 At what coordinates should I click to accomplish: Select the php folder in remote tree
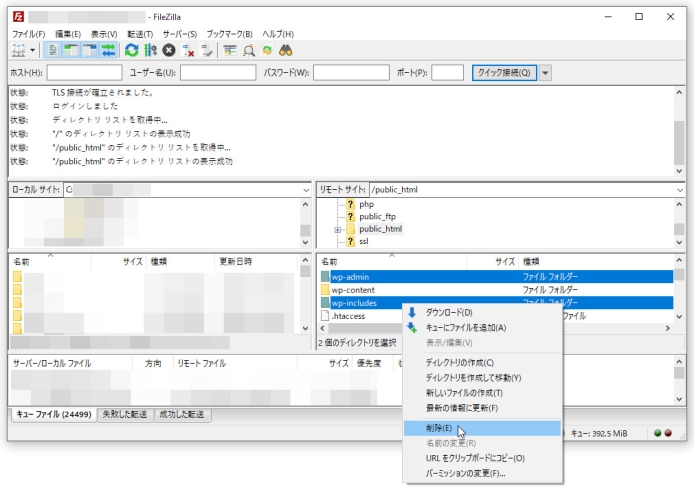click(366, 204)
